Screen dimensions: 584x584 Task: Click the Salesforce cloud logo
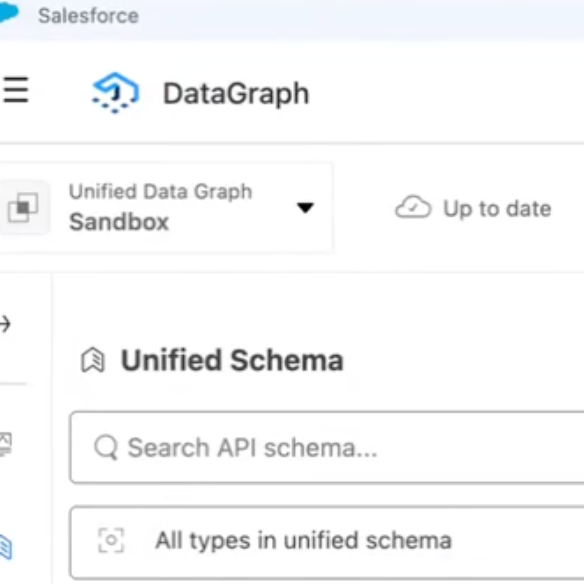point(9,14)
